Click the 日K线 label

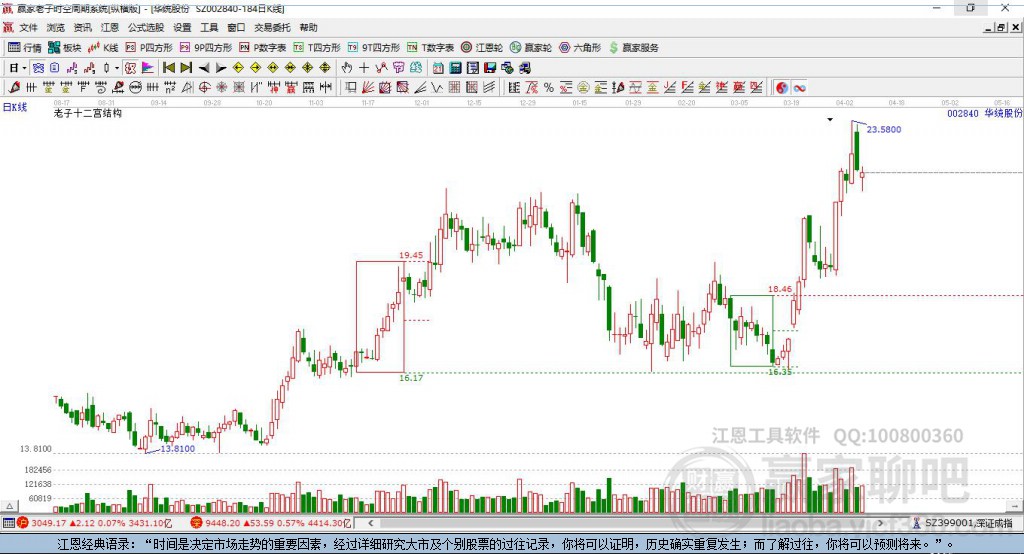15,107
